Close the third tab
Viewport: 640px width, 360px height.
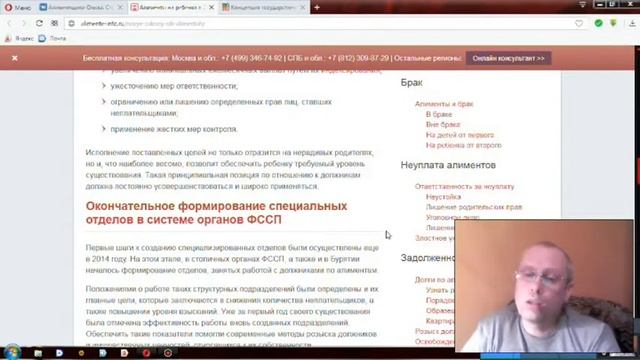point(303,7)
